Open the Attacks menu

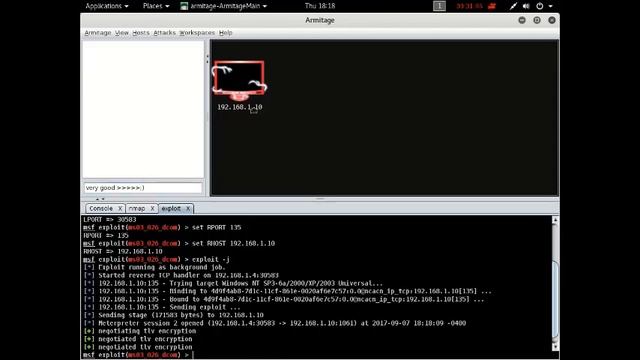[164, 33]
